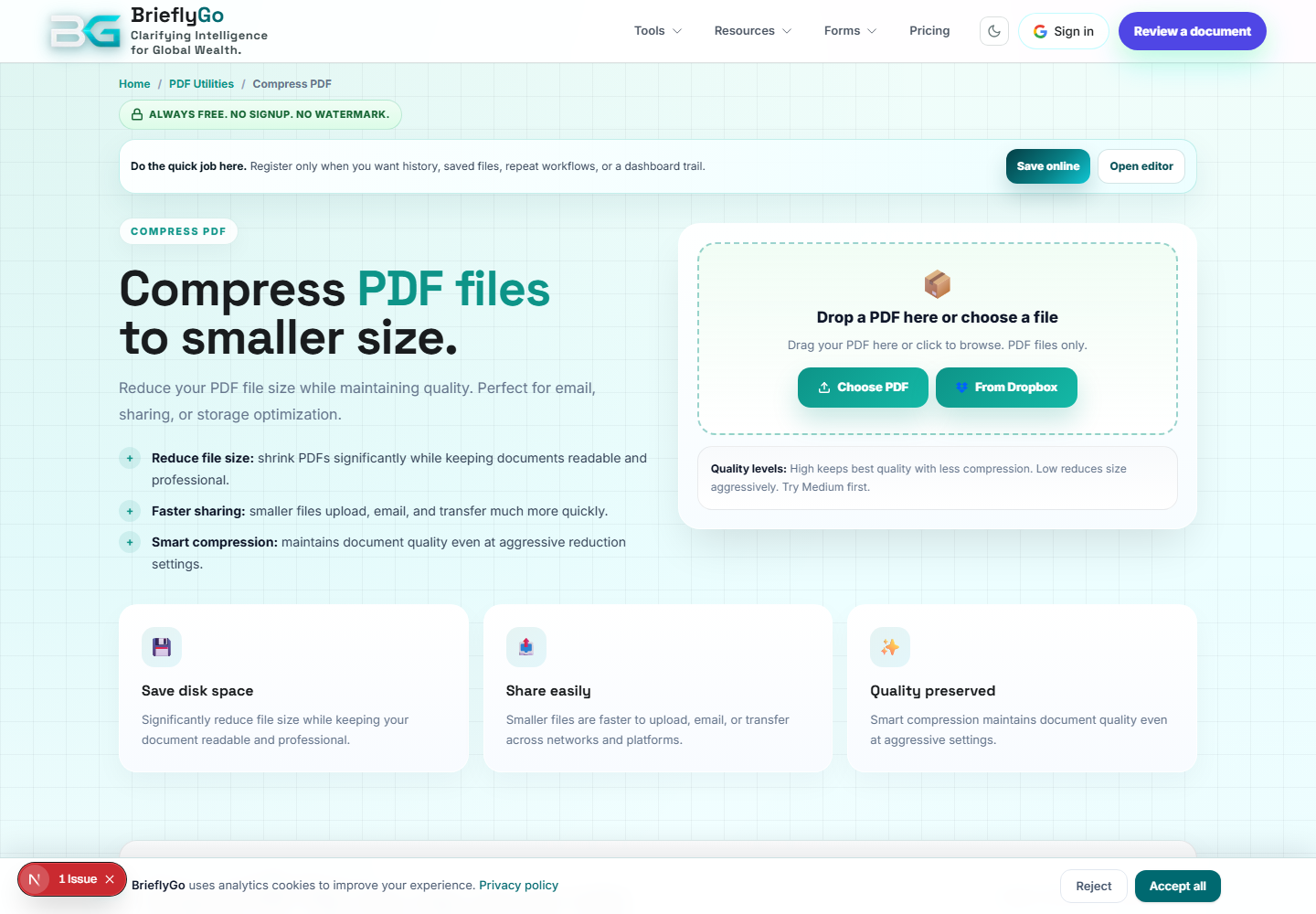
Task: Toggle dark mode moon icon
Action: 994,31
